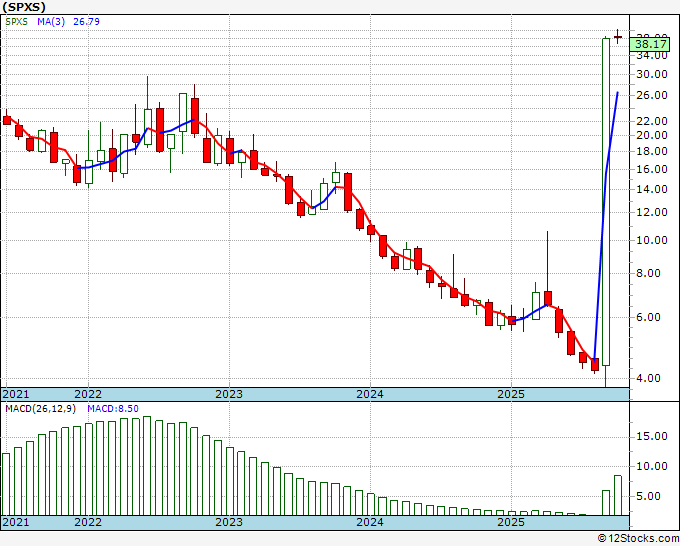Click the 15.00 MACD axis label

point(650,435)
